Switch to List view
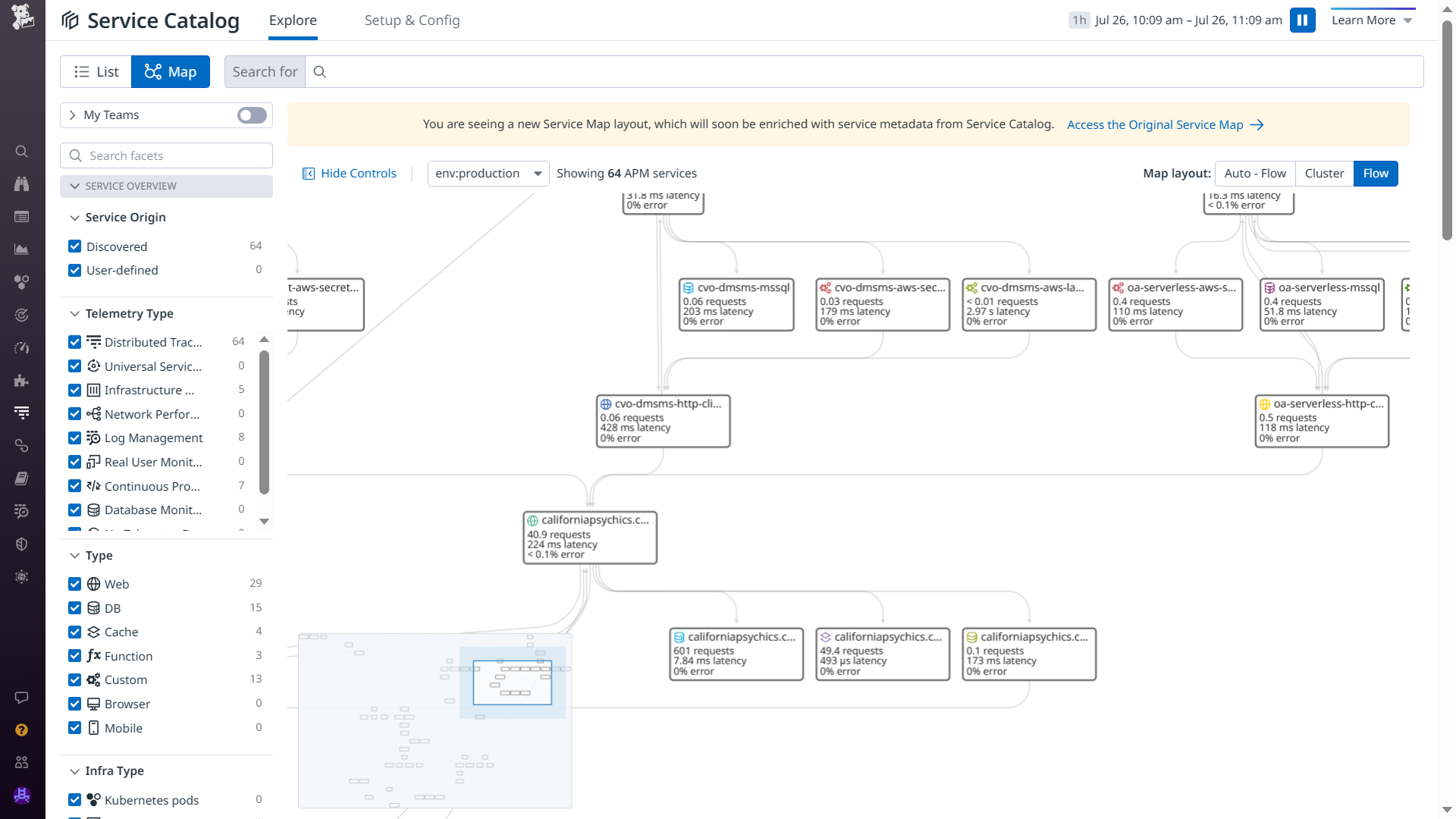 (96, 72)
